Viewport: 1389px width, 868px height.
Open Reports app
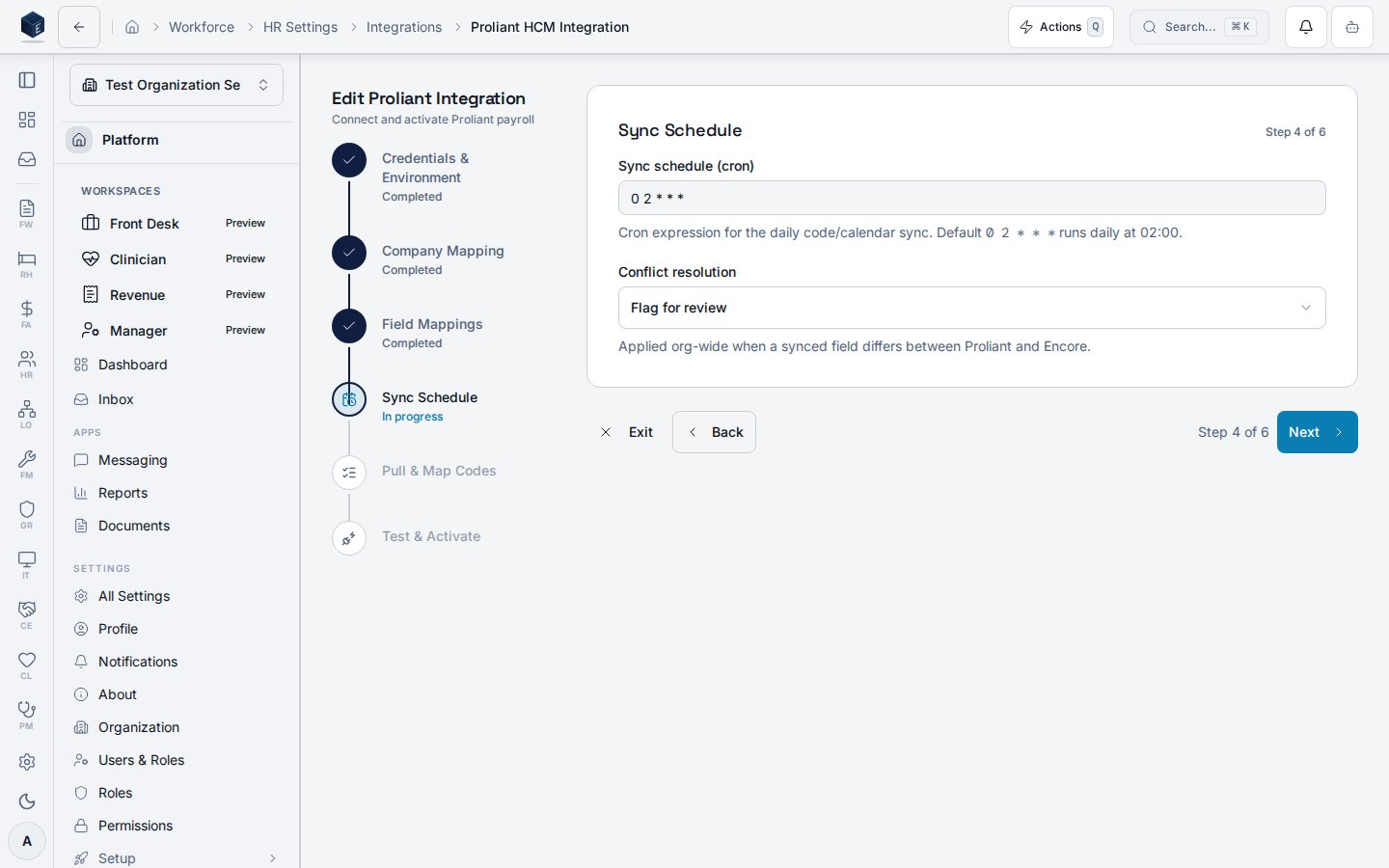point(176,493)
